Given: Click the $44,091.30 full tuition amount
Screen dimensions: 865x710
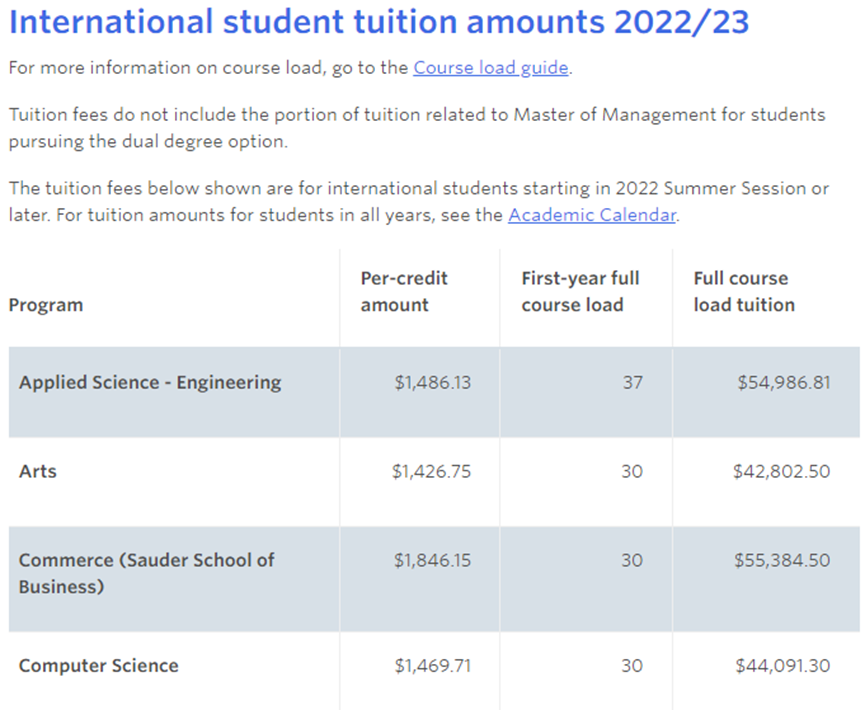Looking at the screenshot, I should [782, 665].
